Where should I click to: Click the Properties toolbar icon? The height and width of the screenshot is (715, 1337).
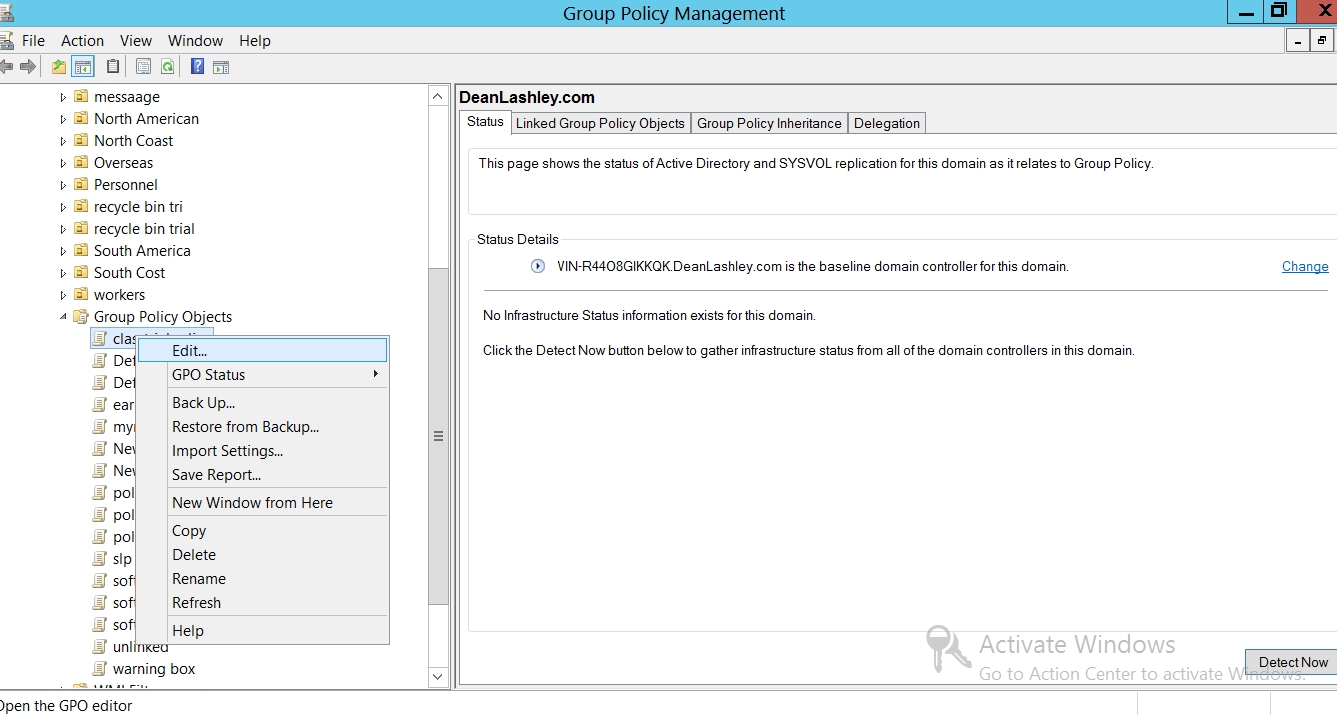click(x=143, y=67)
